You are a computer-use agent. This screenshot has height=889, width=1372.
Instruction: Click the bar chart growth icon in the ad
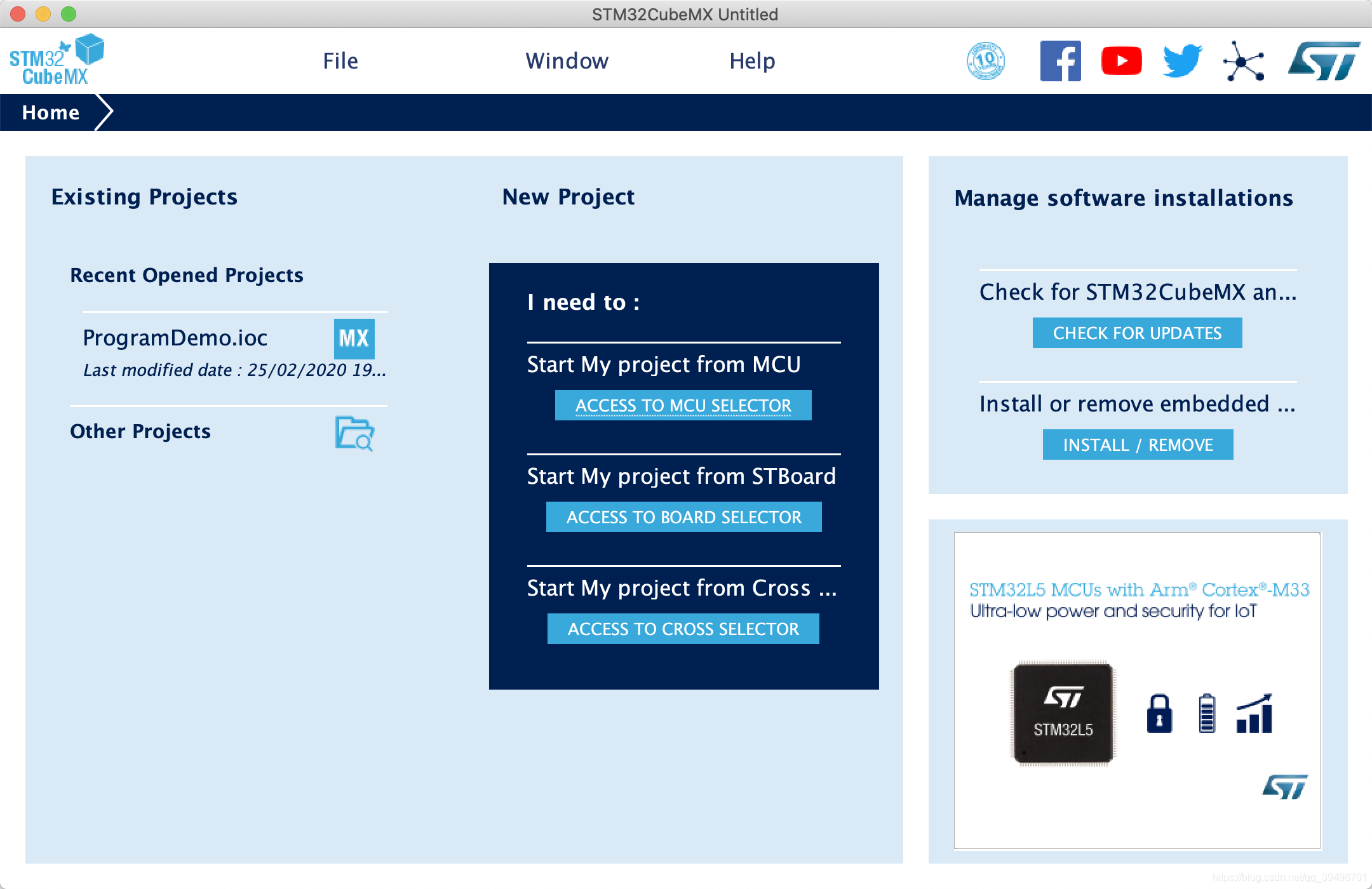tap(1254, 713)
